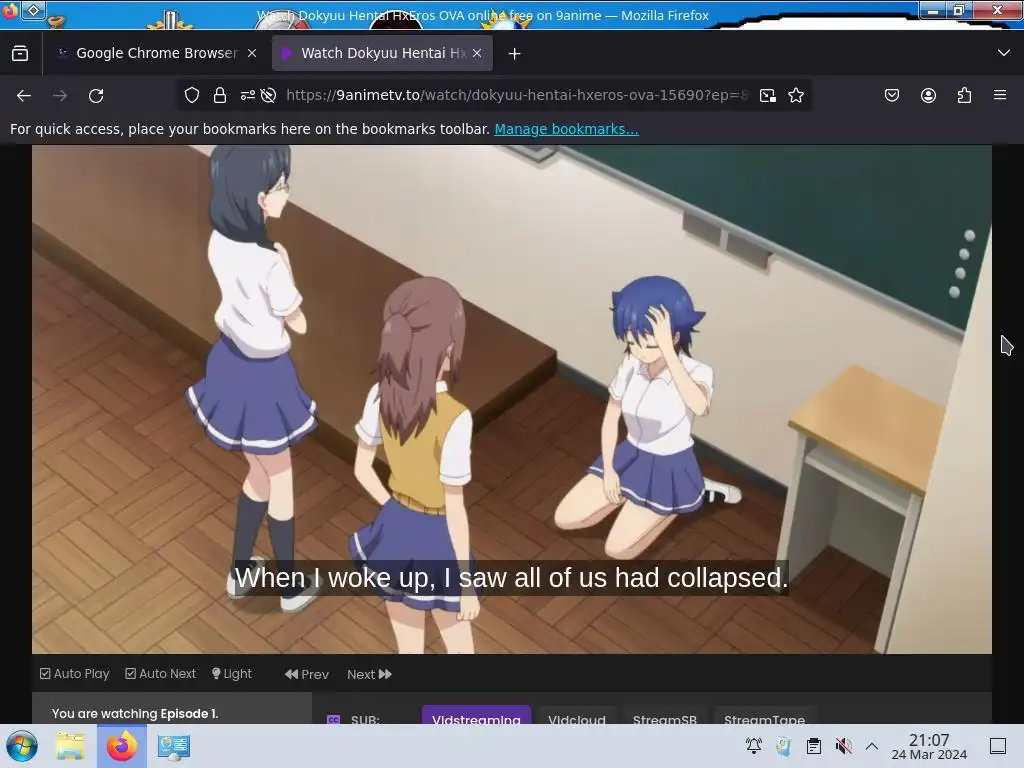Open the Firefox account icon

928,95
